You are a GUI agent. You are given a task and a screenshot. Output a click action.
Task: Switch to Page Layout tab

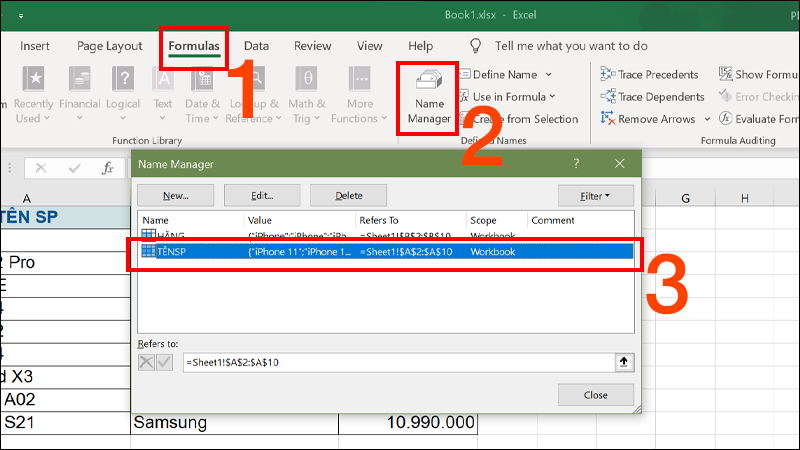pos(110,46)
